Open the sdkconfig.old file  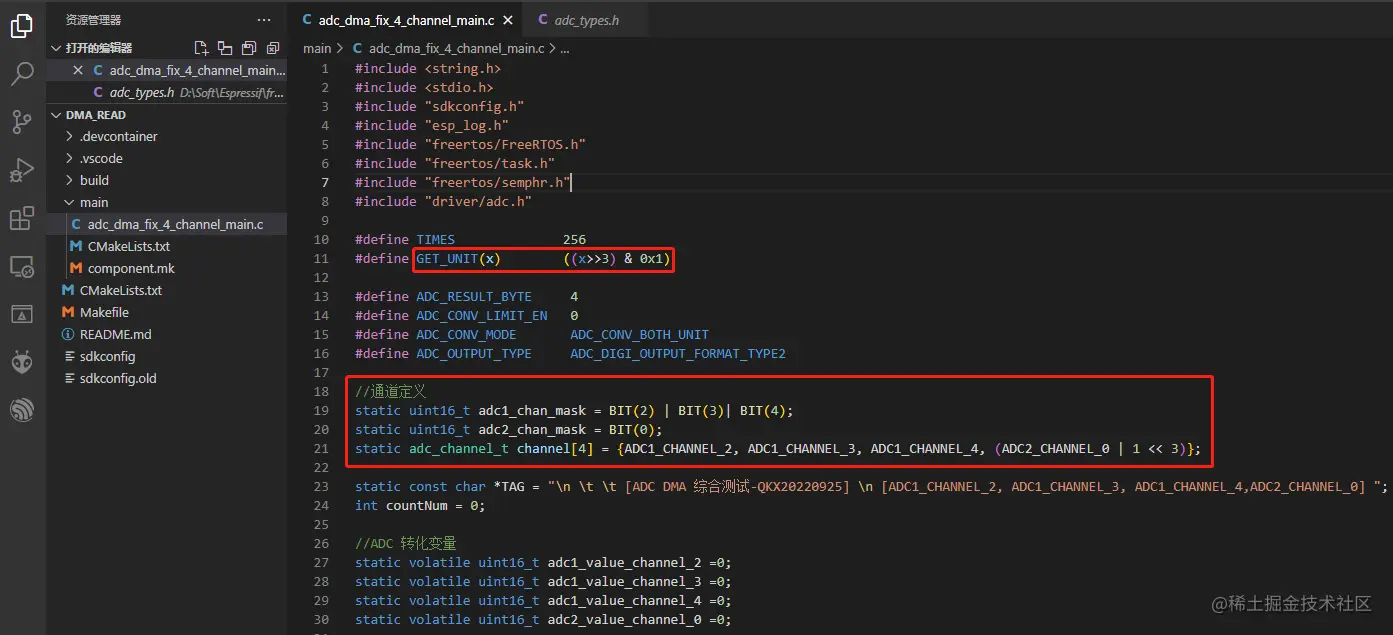118,378
